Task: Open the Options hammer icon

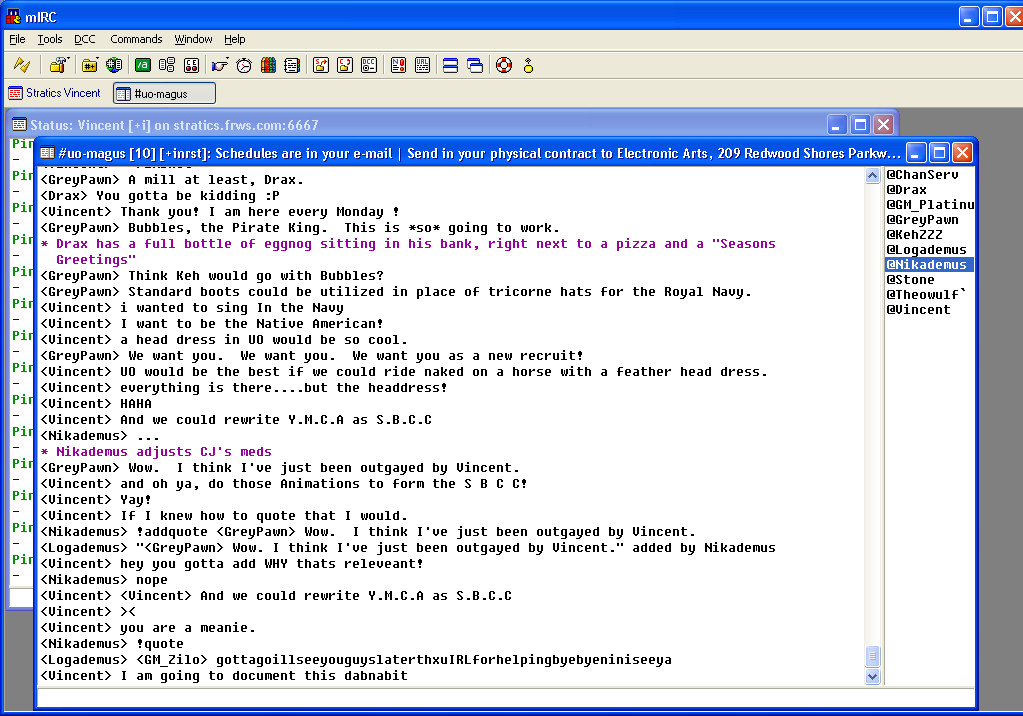Action: click(x=59, y=65)
